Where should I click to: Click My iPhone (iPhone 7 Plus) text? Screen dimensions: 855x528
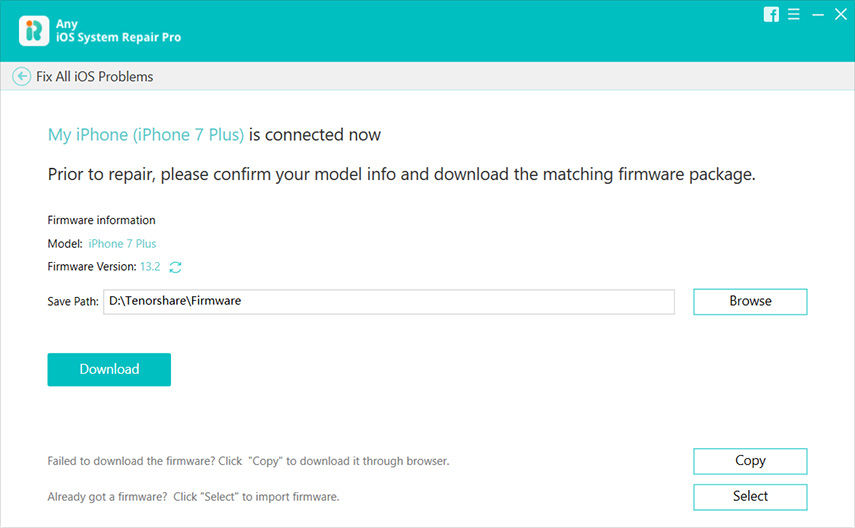[146, 135]
